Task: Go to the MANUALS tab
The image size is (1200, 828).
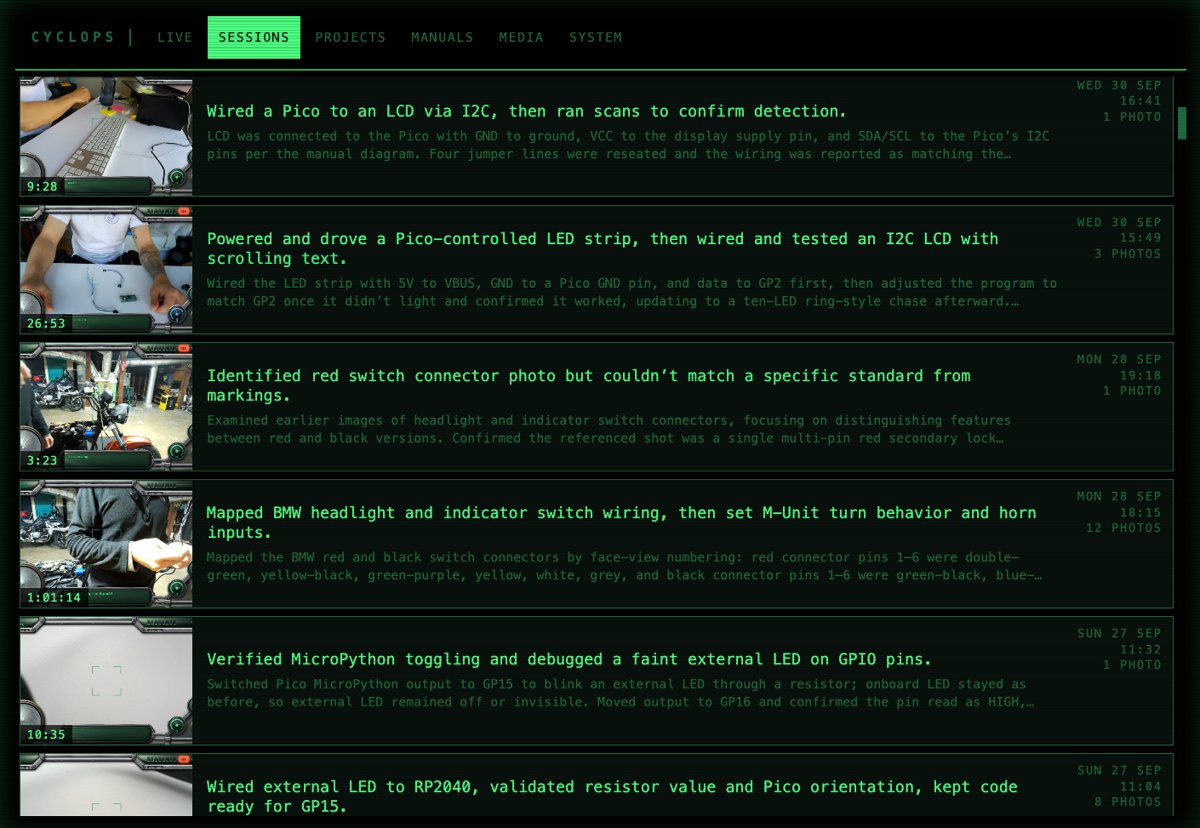Action: [x=442, y=37]
